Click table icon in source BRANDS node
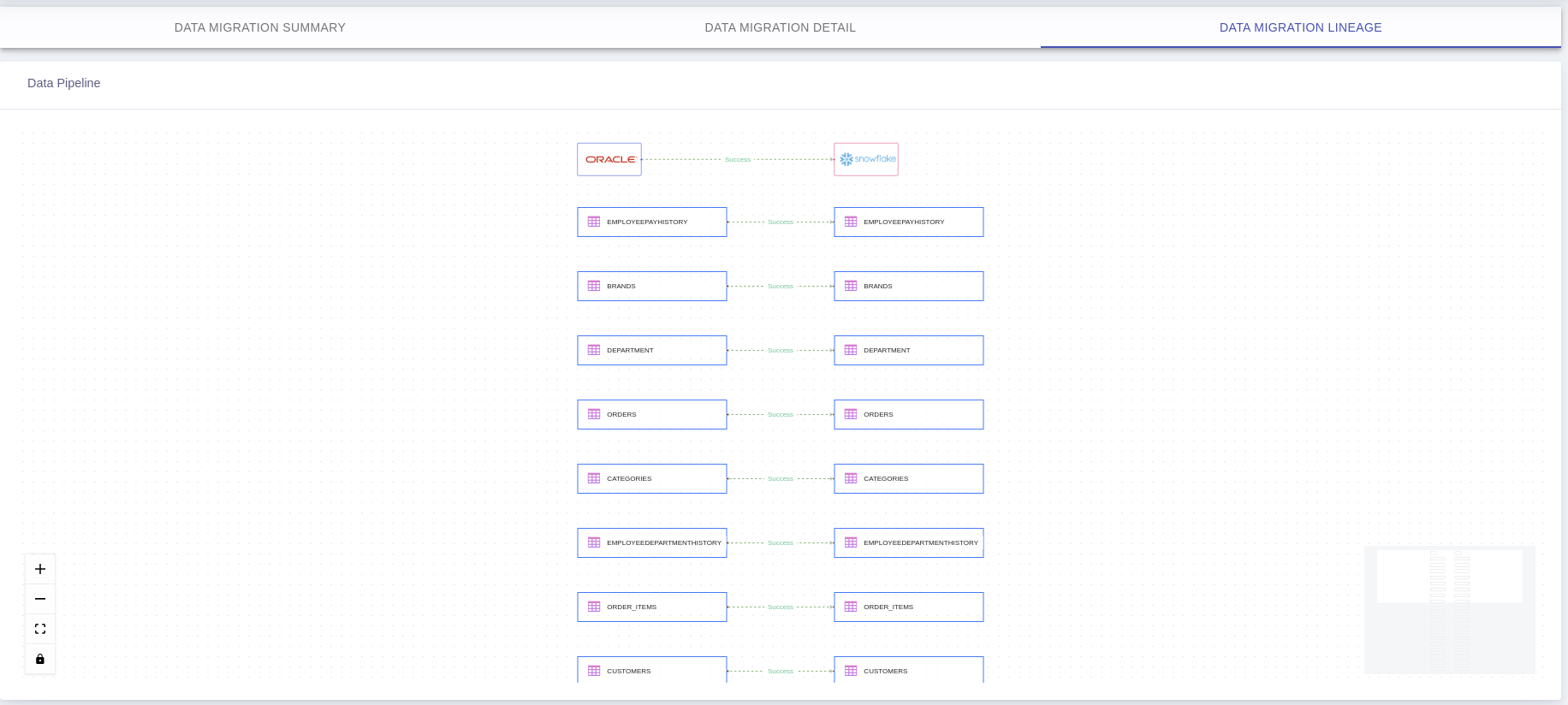This screenshot has width=1568, height=705. coord(594,286)
